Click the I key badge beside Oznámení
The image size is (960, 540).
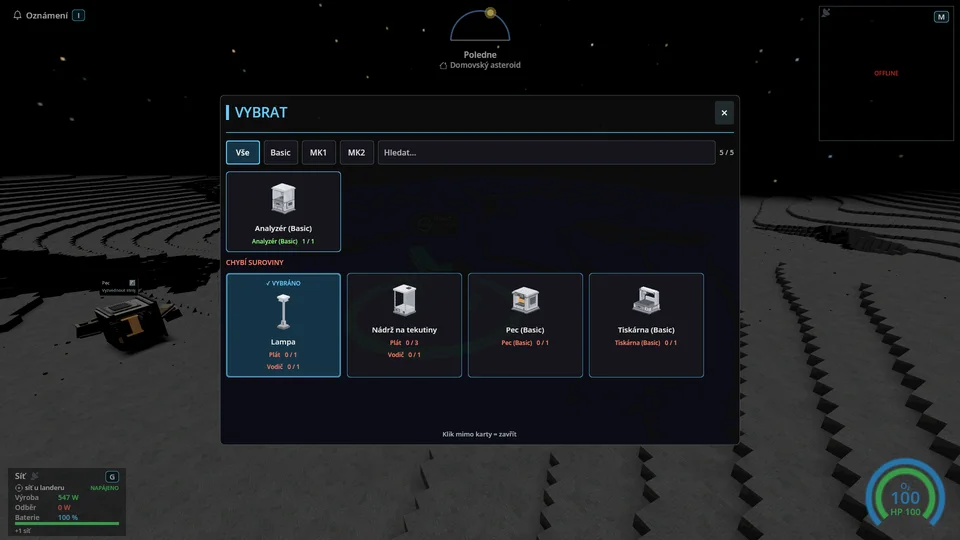tap(78, 15)
